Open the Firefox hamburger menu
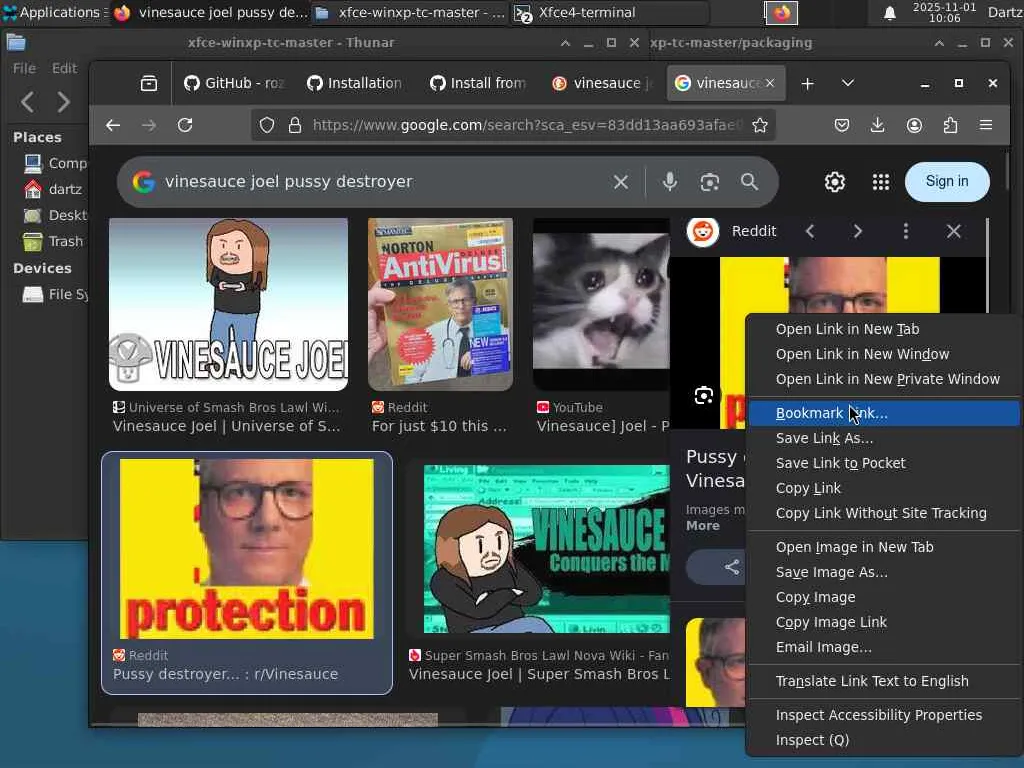Image resolution: width=1024 pixels, height=768 pixels. coord(986,125)
